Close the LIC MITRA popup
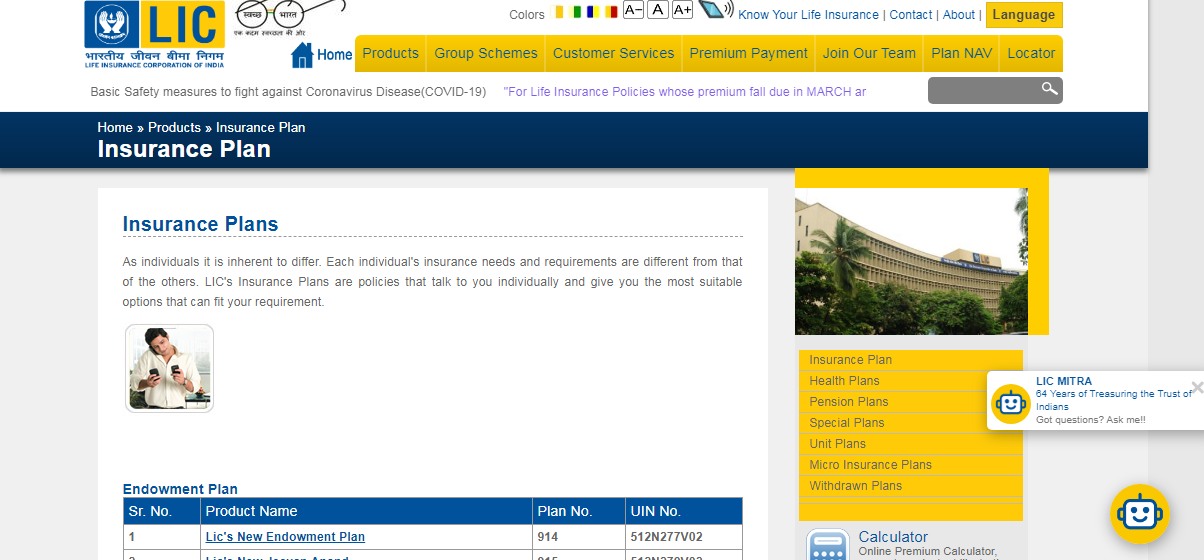The width and height of the screenshot is (1204, 560). point(1197,387)
